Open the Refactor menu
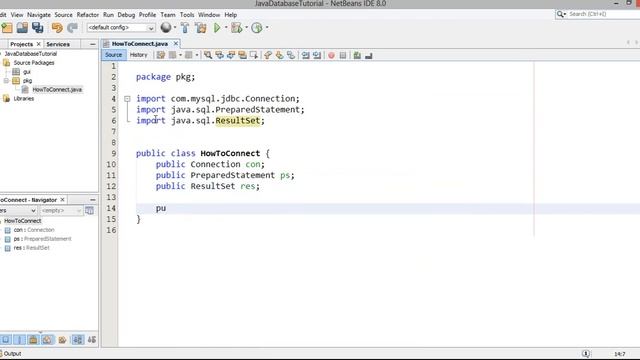The height and width of the screenshot is (360, 640). [x=88, y=15]
